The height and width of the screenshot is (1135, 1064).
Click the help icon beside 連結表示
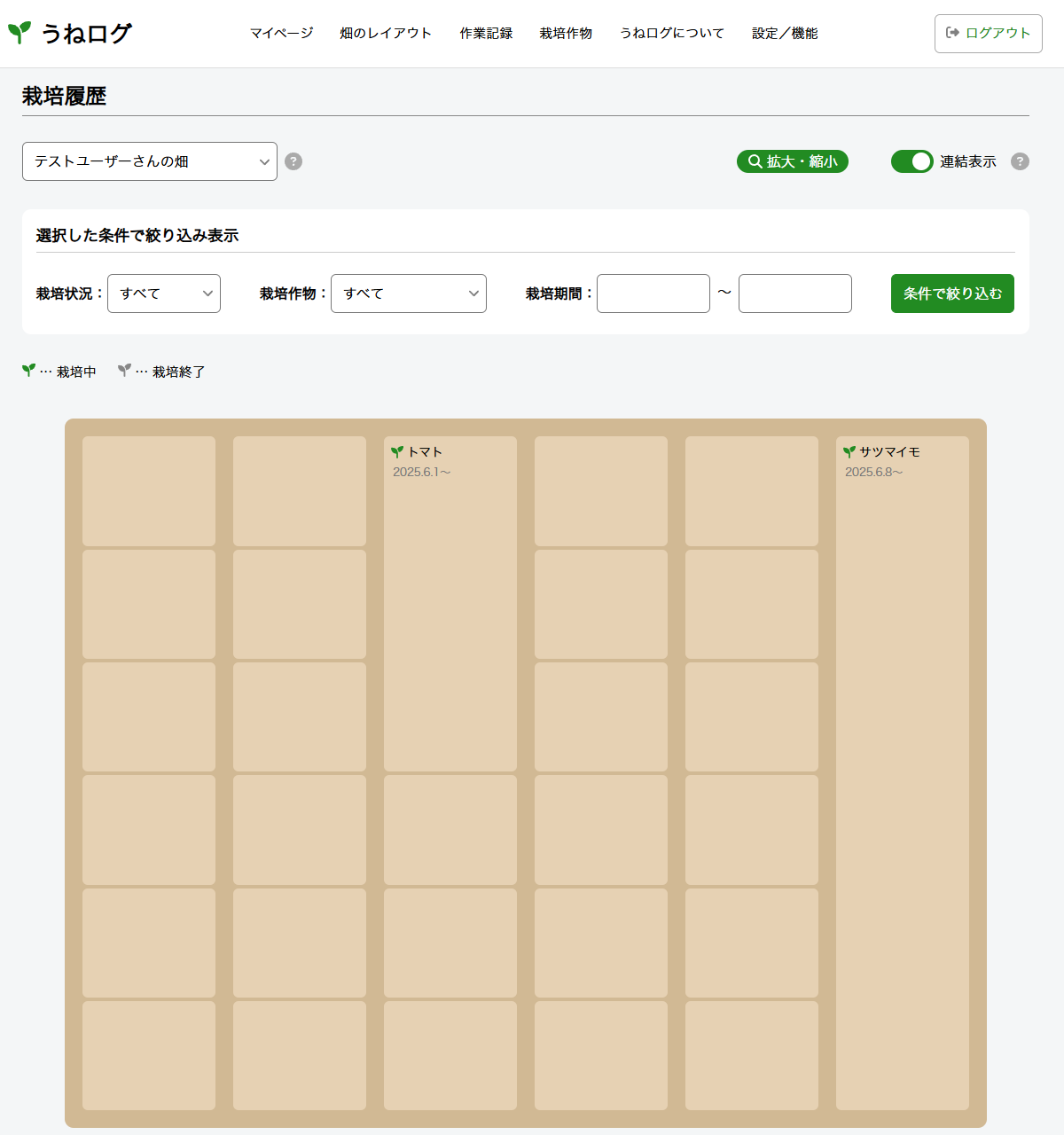coord(1020,161)
